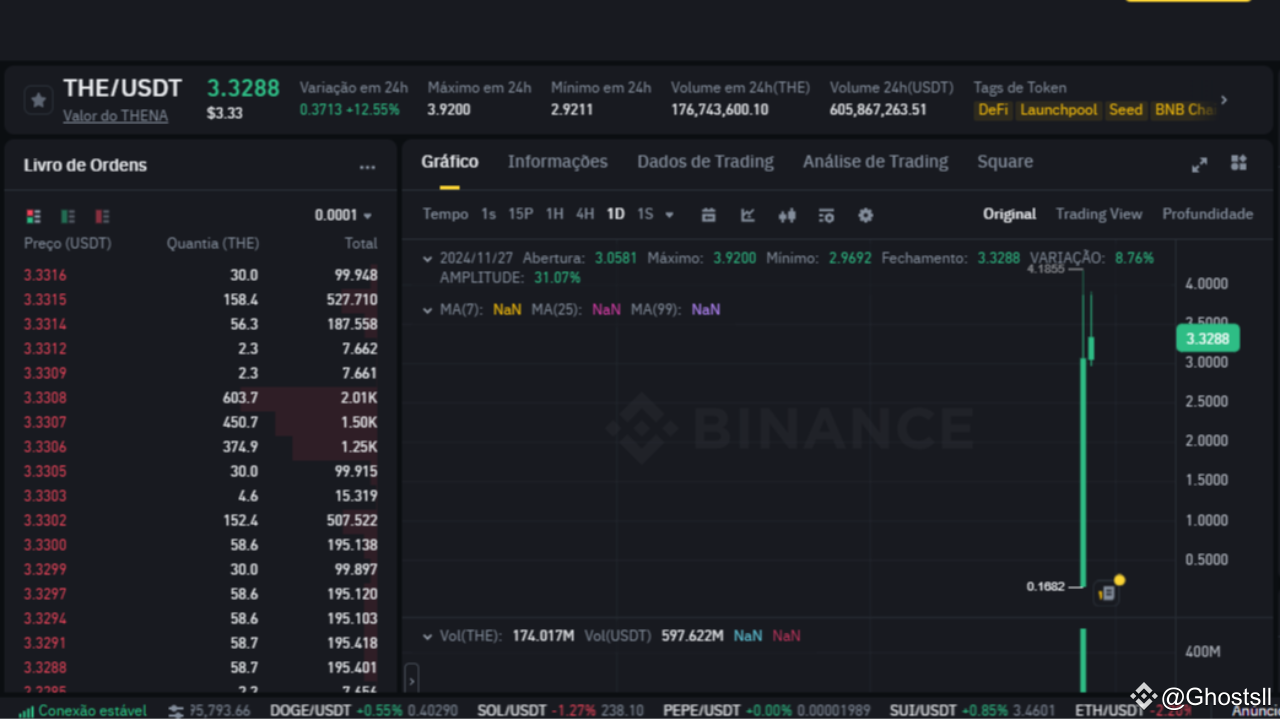Screen dimensions: 1280x720
Task: Click the calendar icon in chart toolbar
Action: coord(708,215)
